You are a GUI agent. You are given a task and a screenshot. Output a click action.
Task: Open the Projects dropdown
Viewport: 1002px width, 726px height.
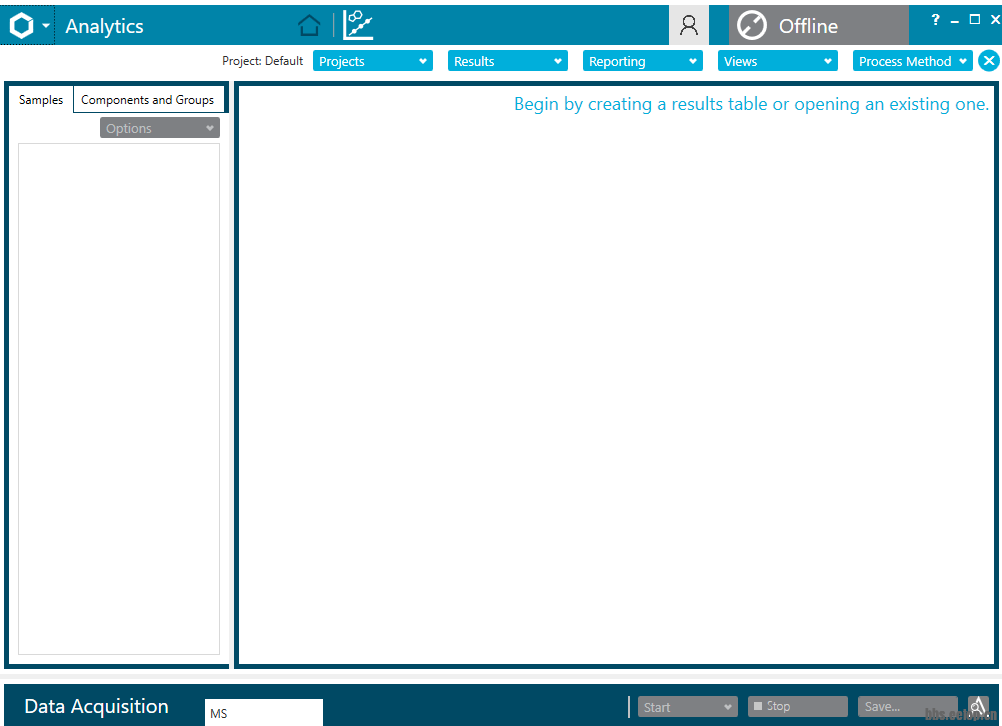coord(372,61)
